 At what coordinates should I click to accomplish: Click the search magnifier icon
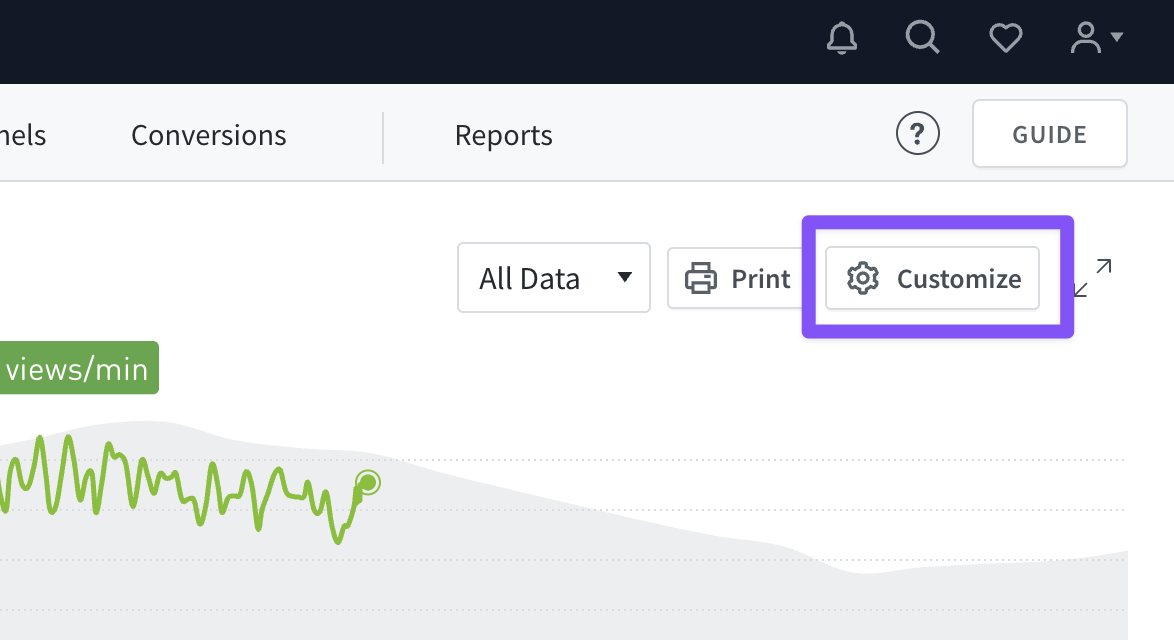(922, 37)
